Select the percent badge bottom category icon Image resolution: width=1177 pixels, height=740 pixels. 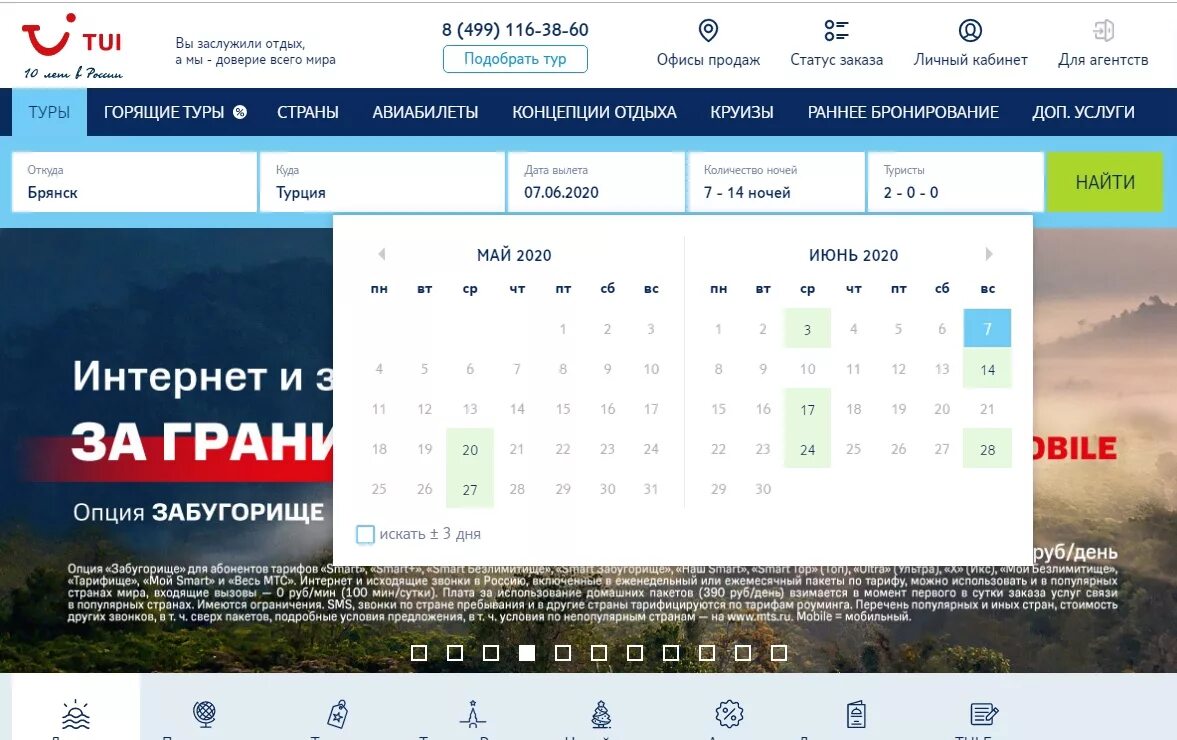click(729, 714)
